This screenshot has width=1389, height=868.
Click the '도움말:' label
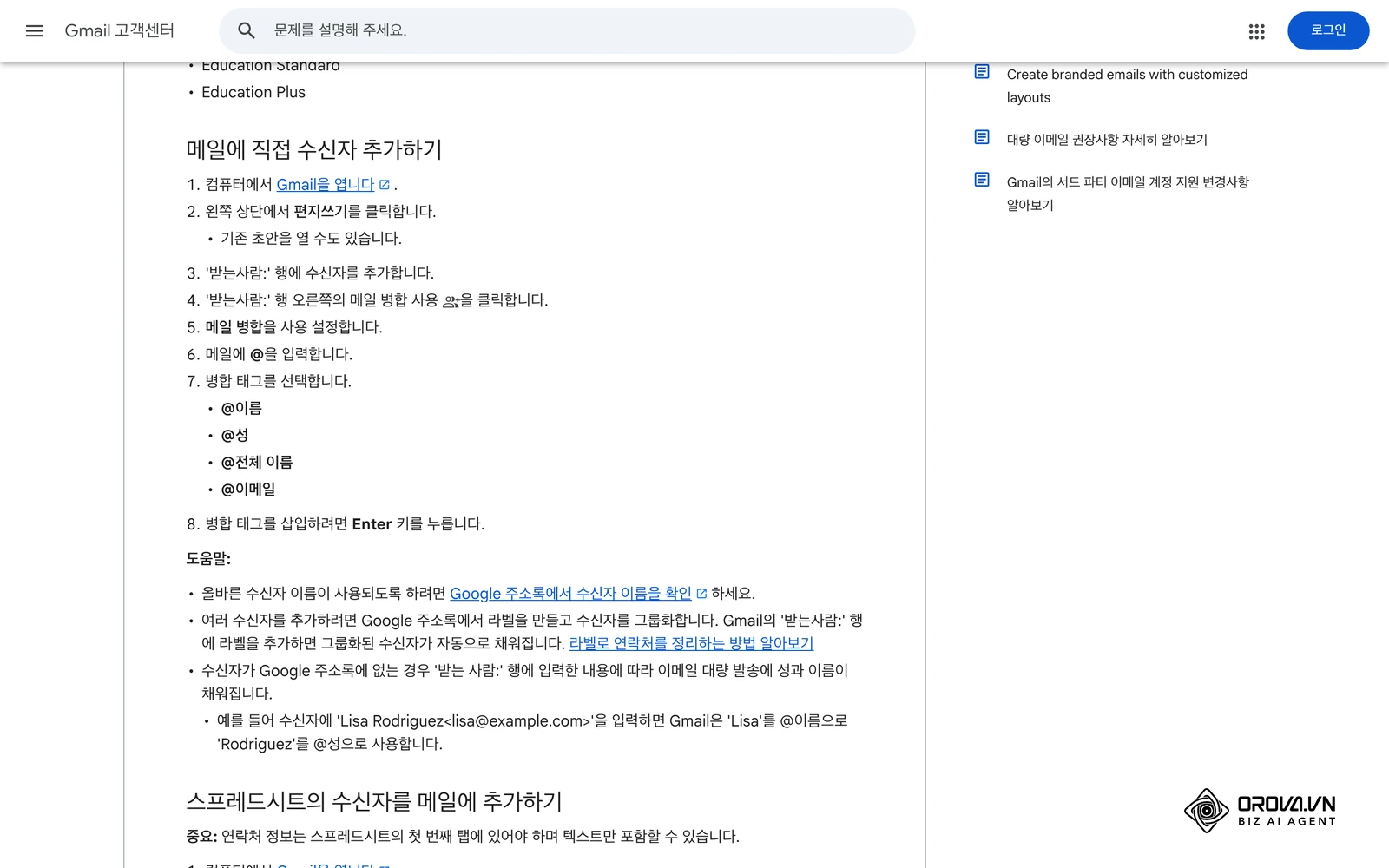pyautogui.click(x=208, y=559)
